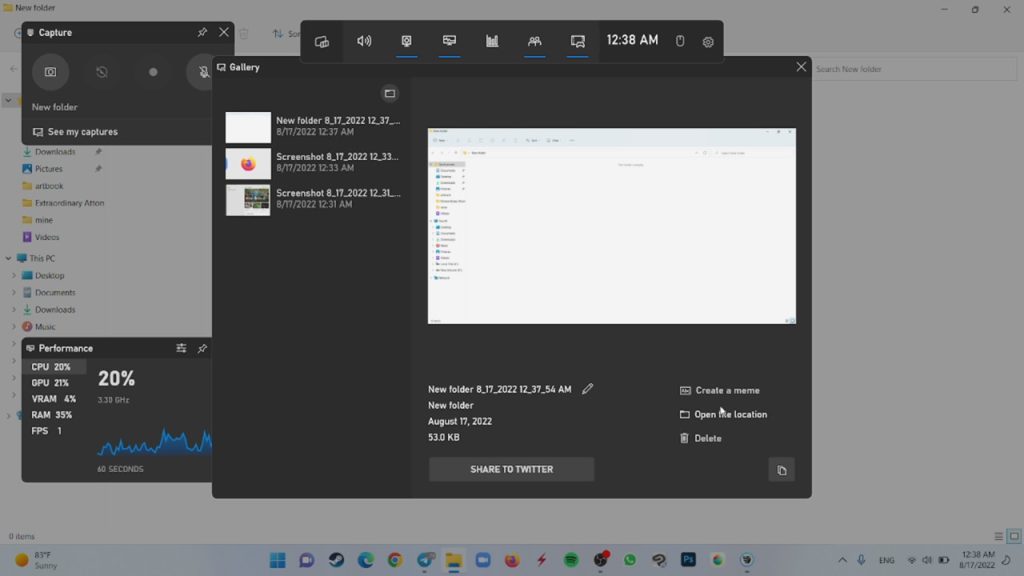Open Game Bar settings gear
Screen dimensions: 1024x576
(x=708, y=42)
